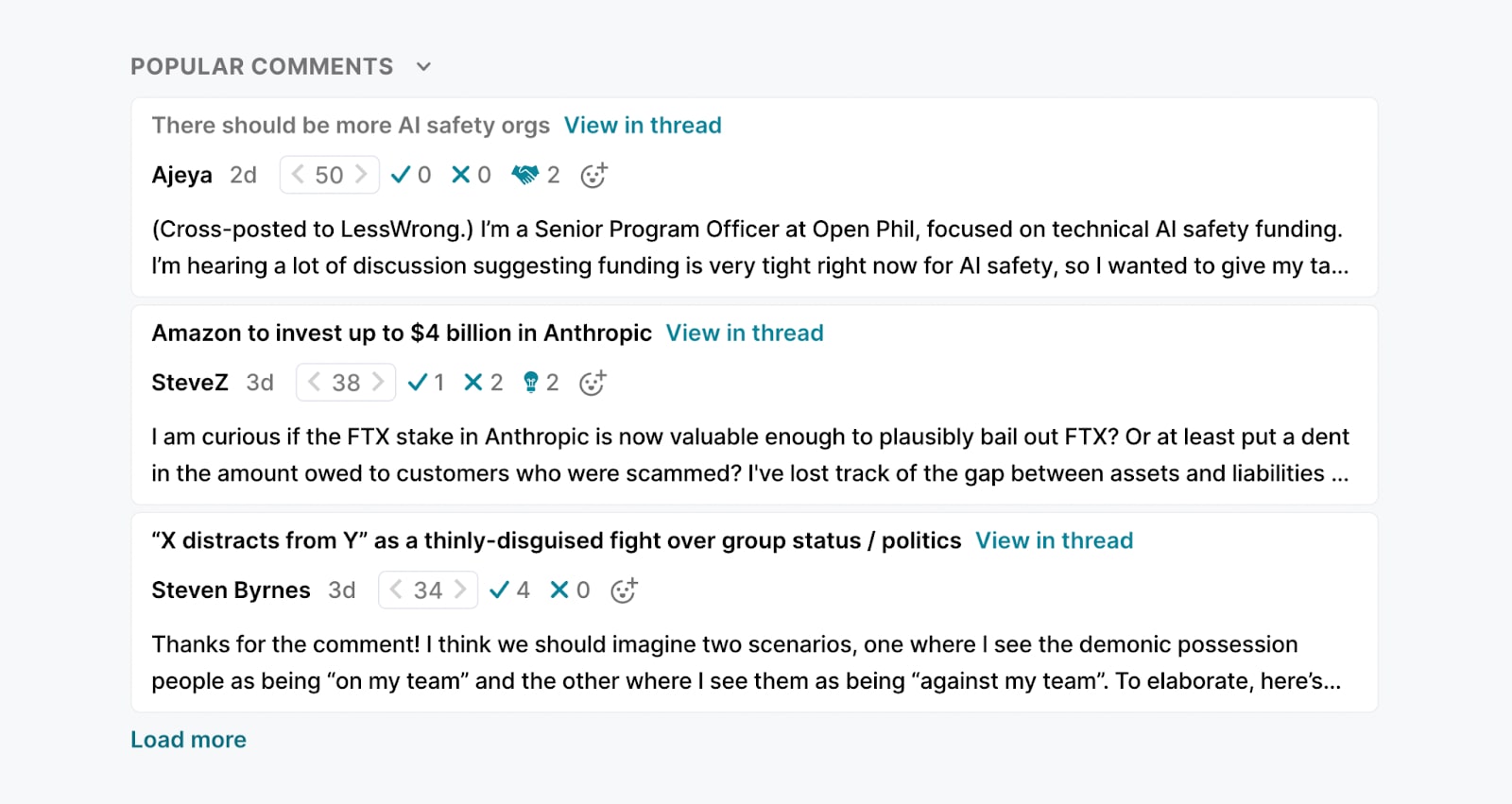Open the 'X distracts from Y' post title
The height and width of the screenshot is (804, 1512).
click(x=556, y=541)
